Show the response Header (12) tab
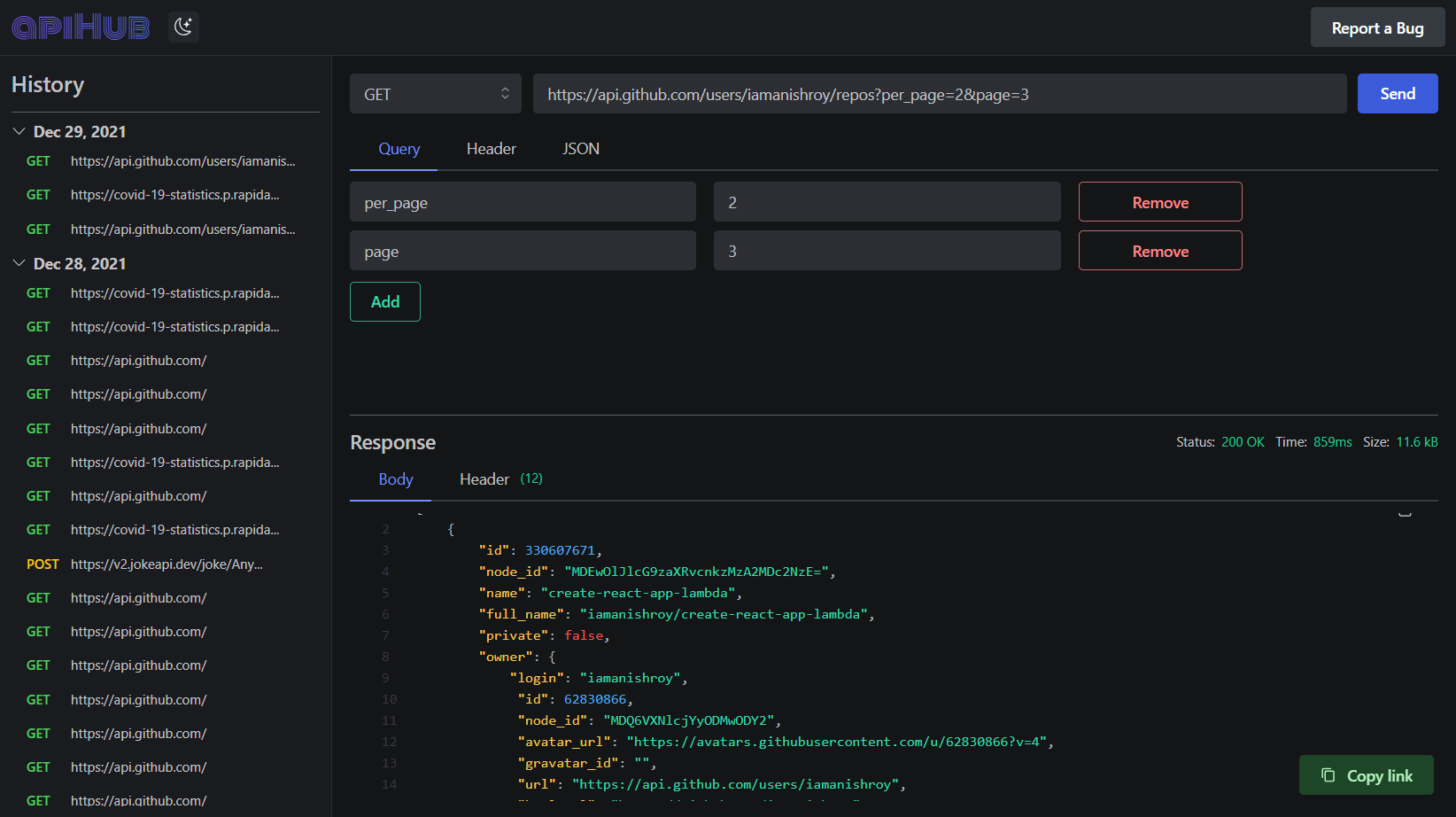This screenshot has height=817, width=1456. click(500, 479)
